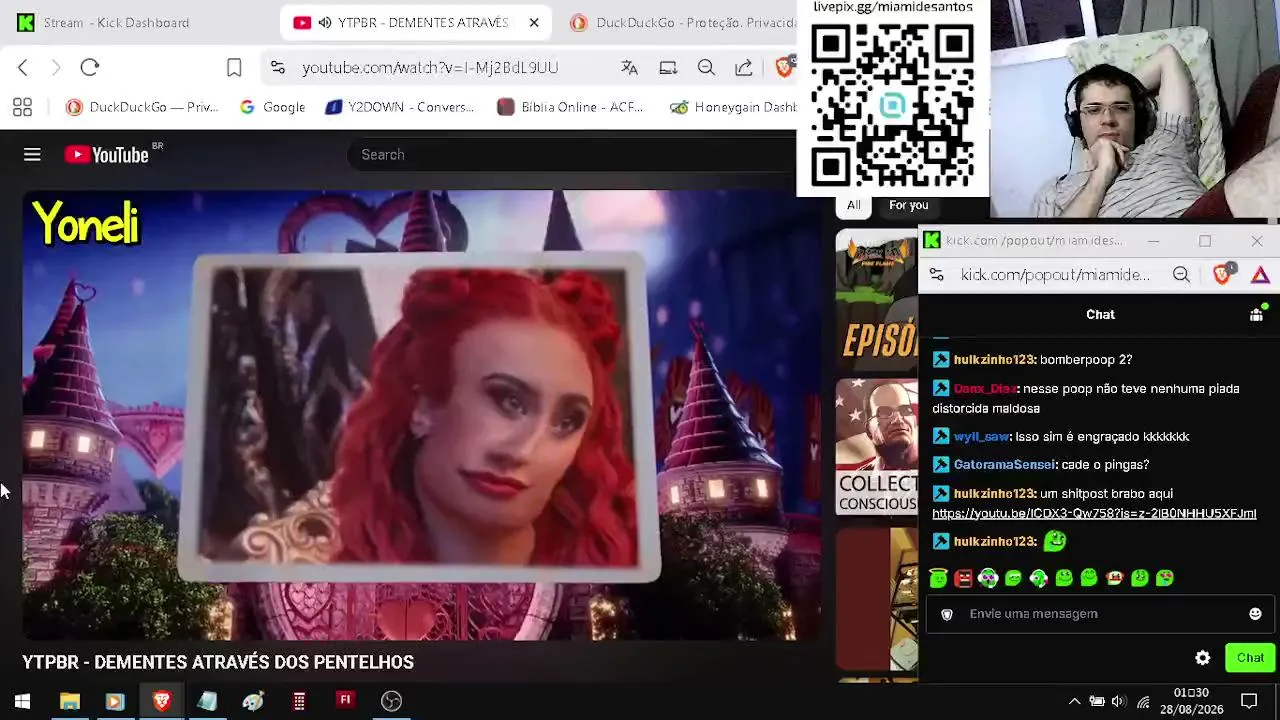
Task: Open the emoji picker in the message box
Action: tap(1255, 614)
